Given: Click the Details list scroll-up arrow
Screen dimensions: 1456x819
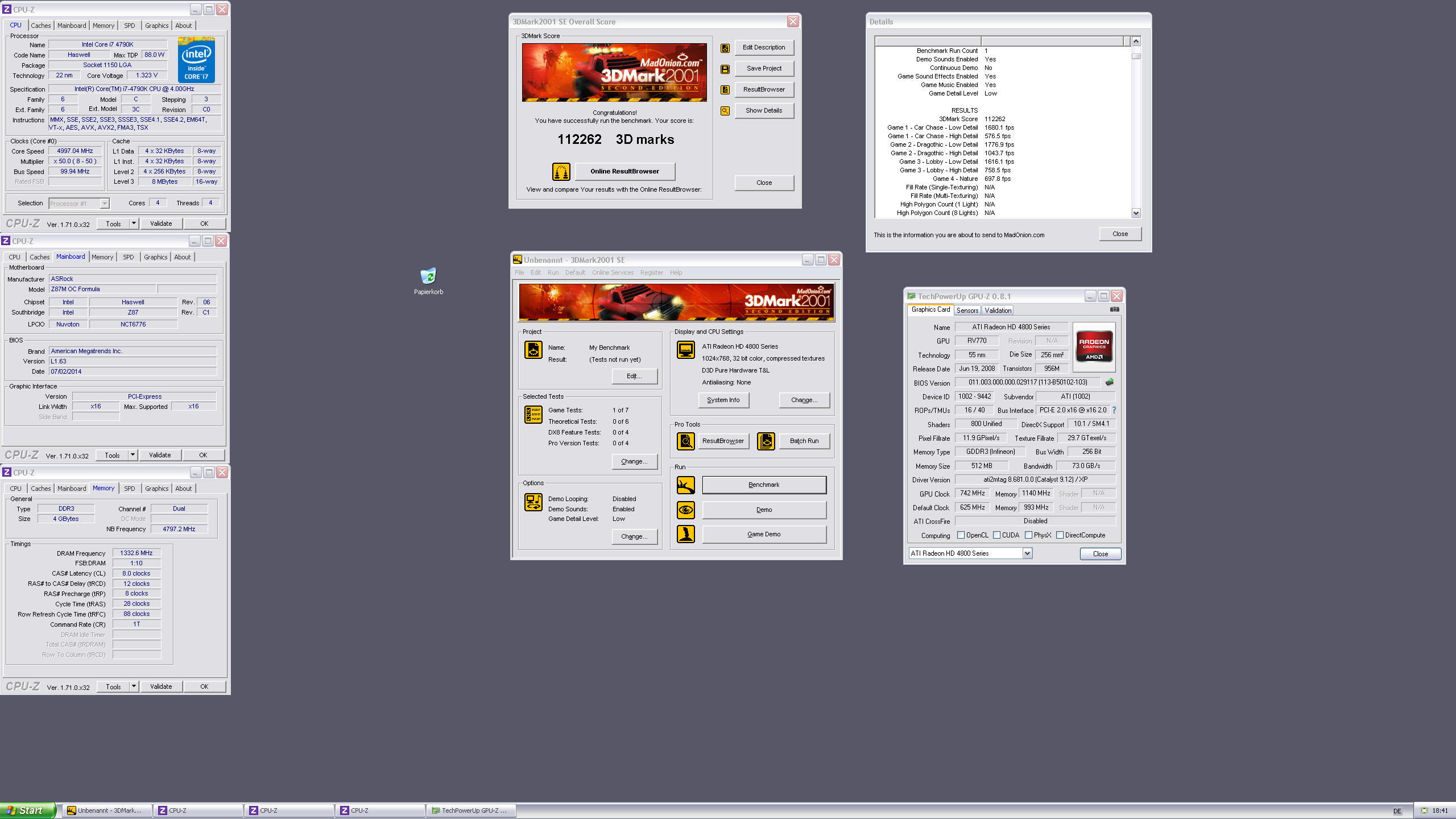Looking at the screenshot, I should pos(1136,42).
